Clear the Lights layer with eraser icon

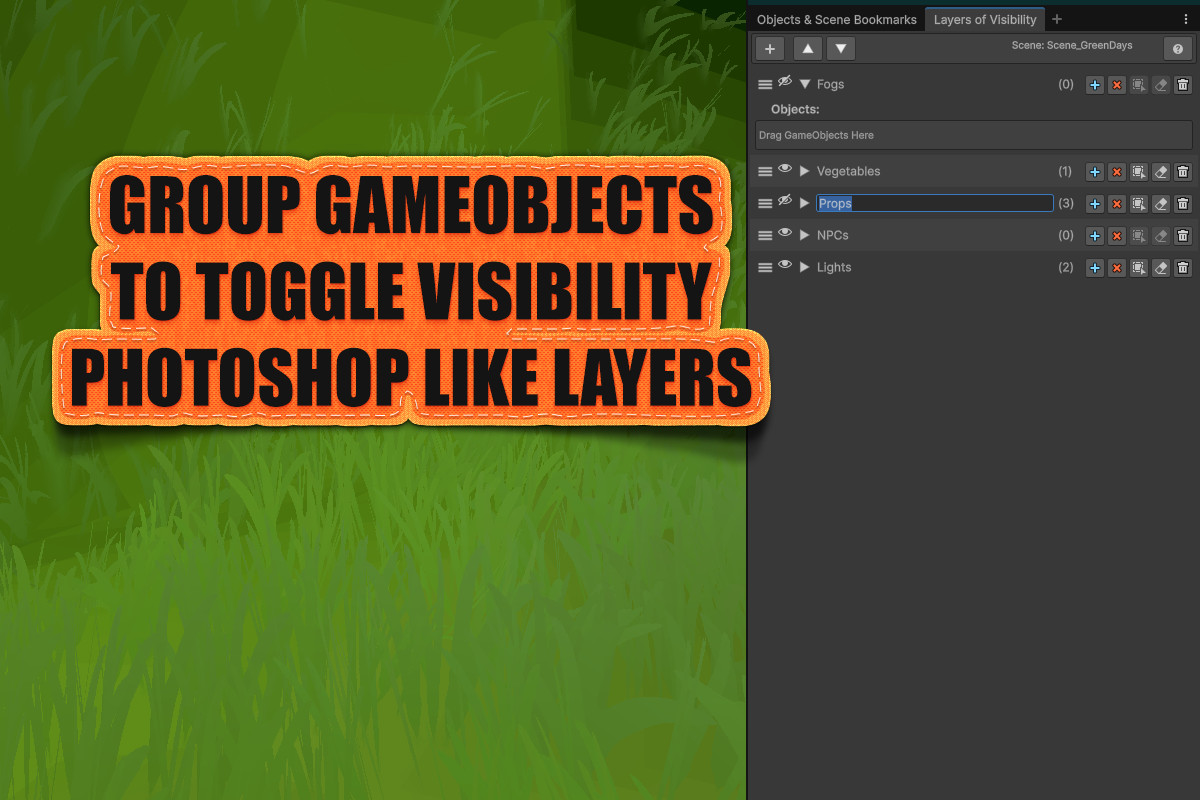coord(1161,268)
